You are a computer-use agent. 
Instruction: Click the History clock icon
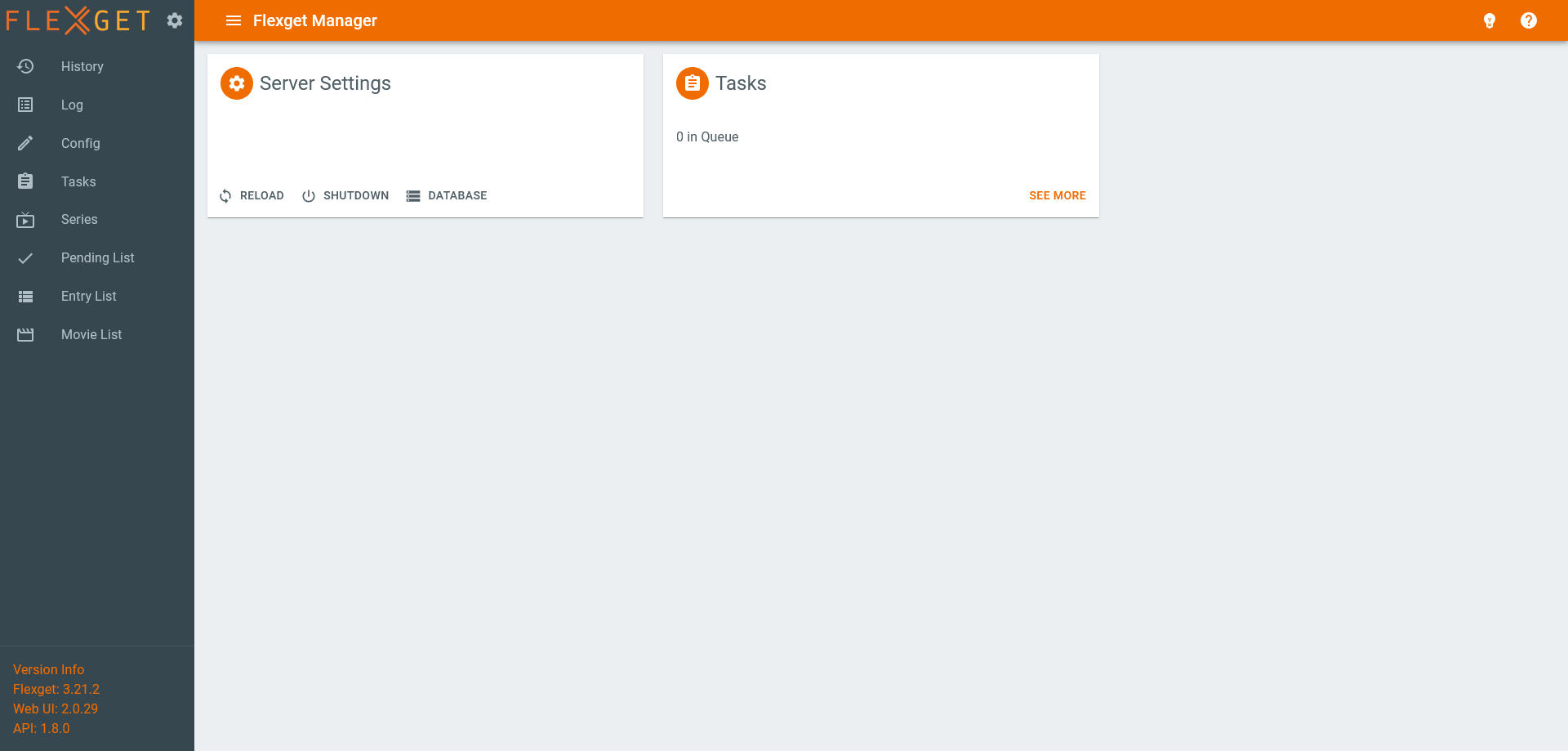25,66
